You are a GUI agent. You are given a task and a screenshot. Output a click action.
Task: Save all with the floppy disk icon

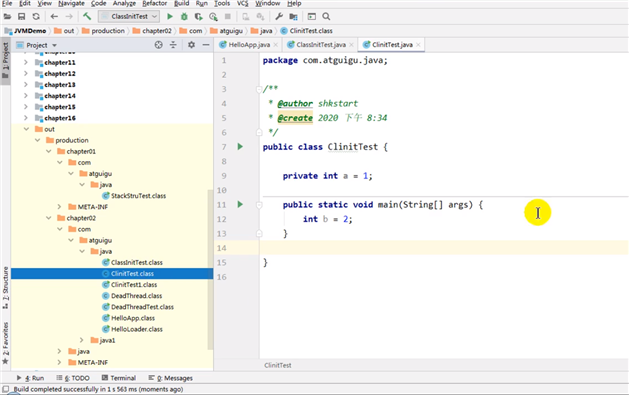coord(22,16)
